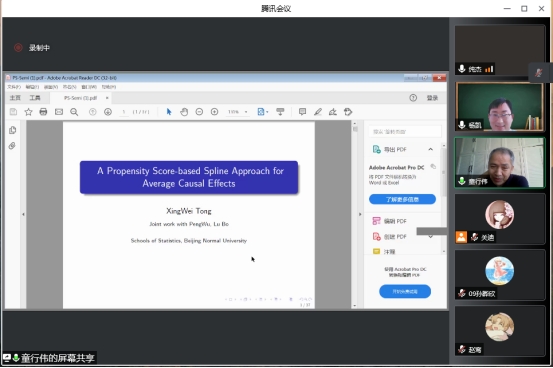Select the highlighter pen tool
The width and height of the screenshot is (553, 368).
[318, 112]
